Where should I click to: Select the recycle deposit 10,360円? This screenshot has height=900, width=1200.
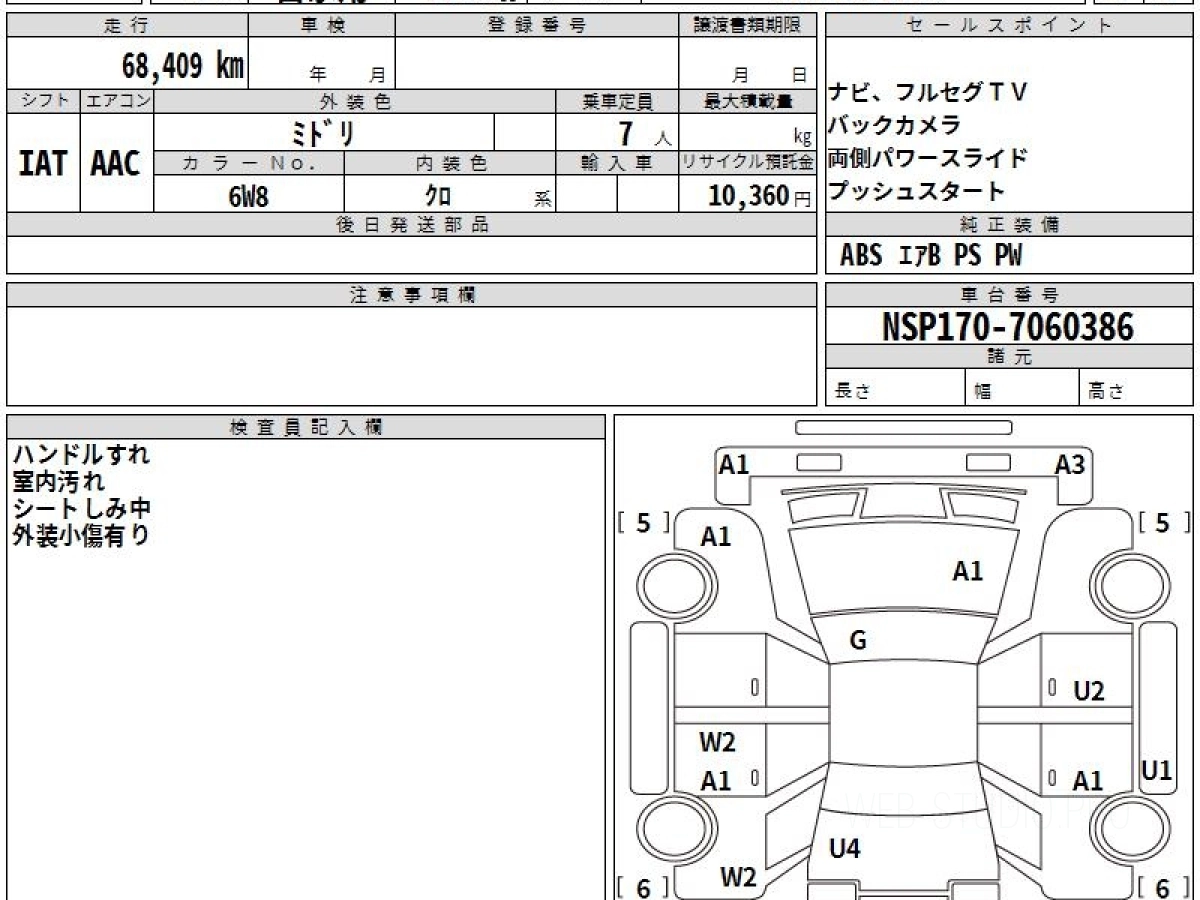point(760,196)
